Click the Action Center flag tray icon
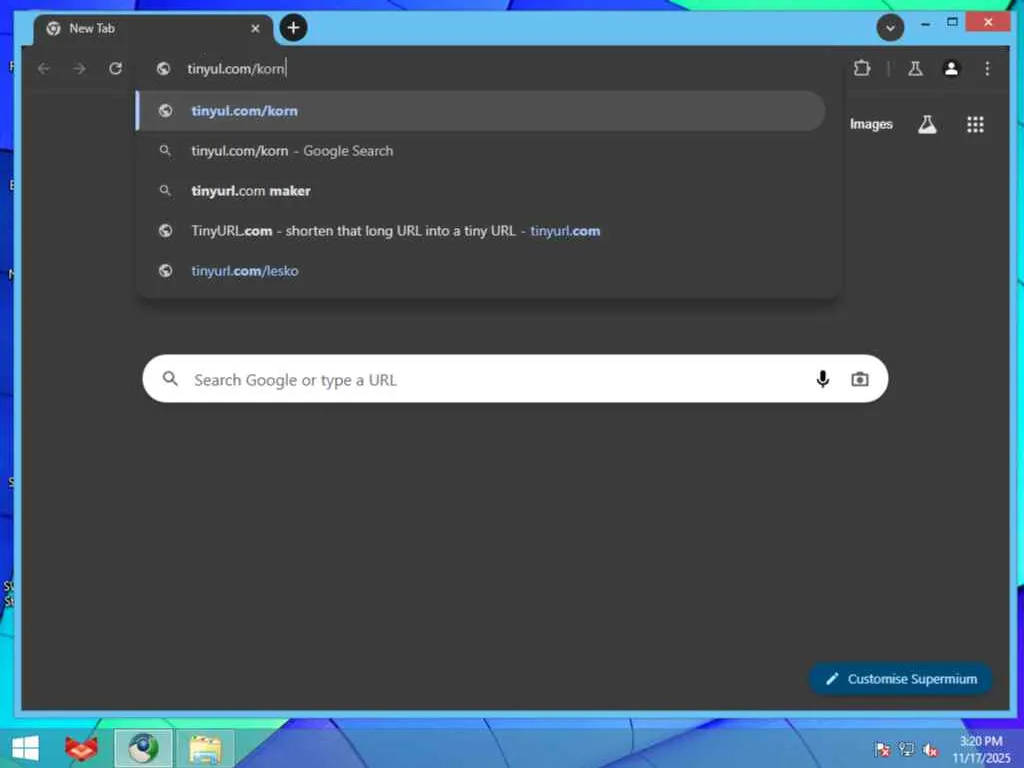 [882, 750]
